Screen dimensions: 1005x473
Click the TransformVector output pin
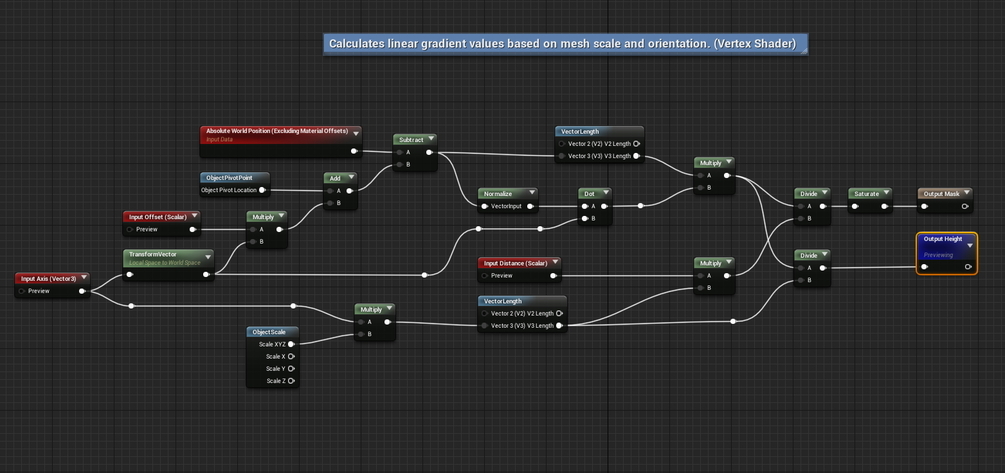pyautogui.click(x=206, y=275)
